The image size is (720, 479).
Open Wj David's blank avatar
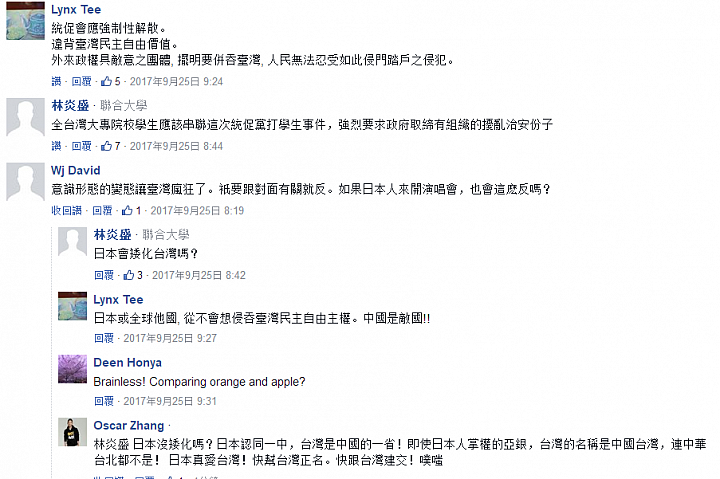25,182
